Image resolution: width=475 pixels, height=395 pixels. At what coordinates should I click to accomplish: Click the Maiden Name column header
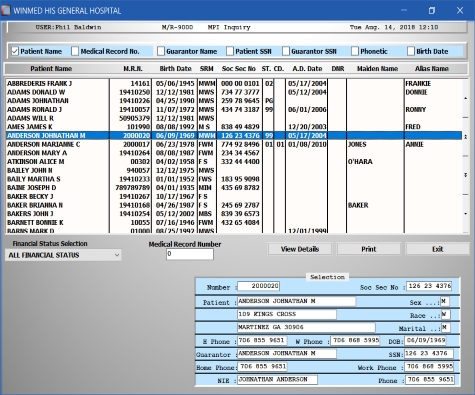[x=377, y=69]
